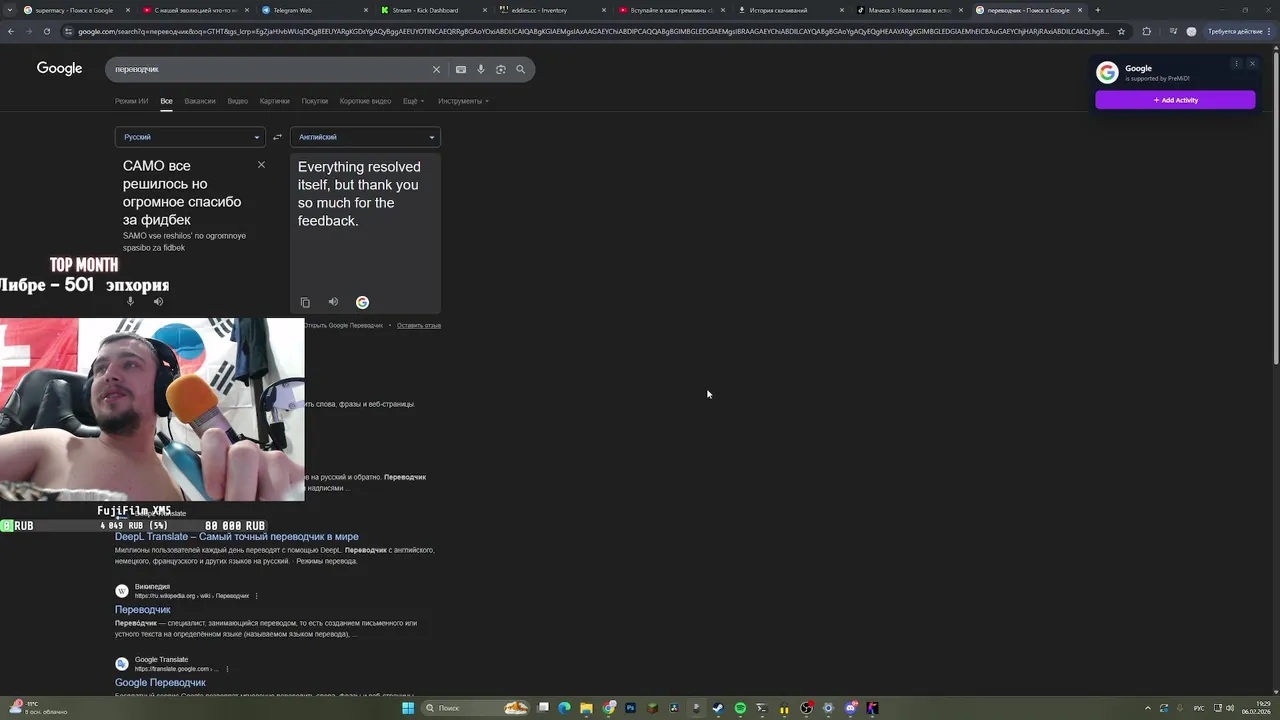Click the Russian source text area

182,193
